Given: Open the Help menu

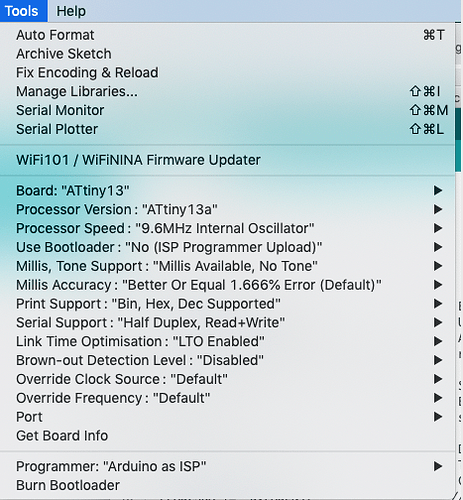Looking at the screenshot, I should point(71,11).
